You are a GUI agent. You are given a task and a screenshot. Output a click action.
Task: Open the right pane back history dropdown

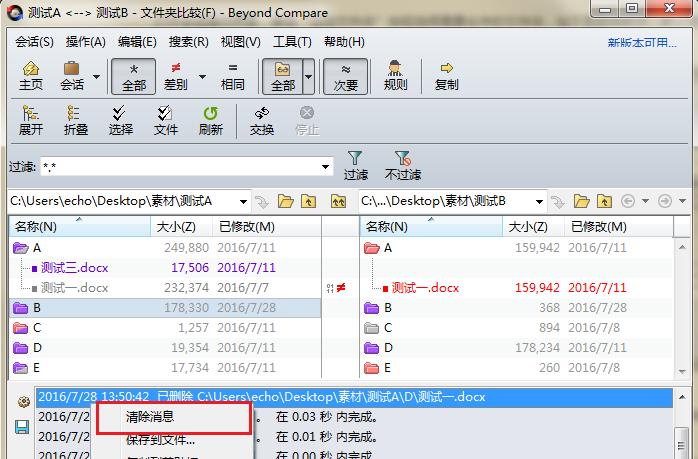tap(645, 201)
